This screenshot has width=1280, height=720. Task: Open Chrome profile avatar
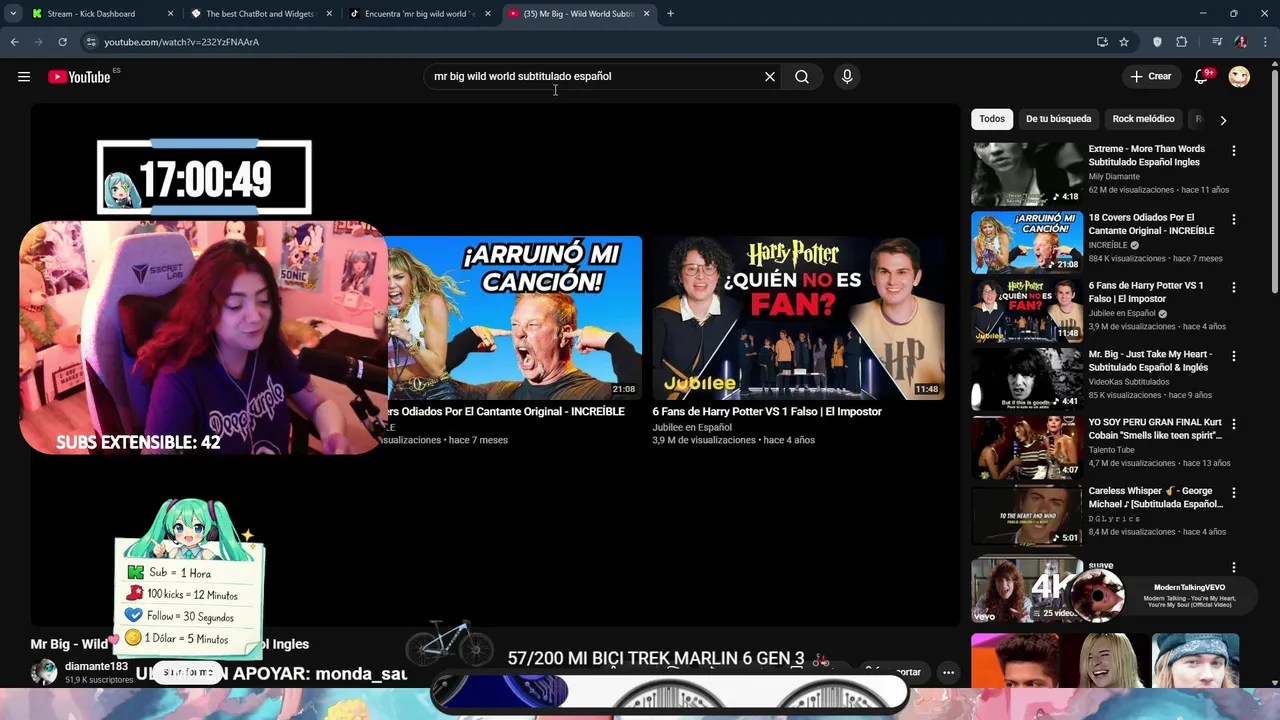1241,42
